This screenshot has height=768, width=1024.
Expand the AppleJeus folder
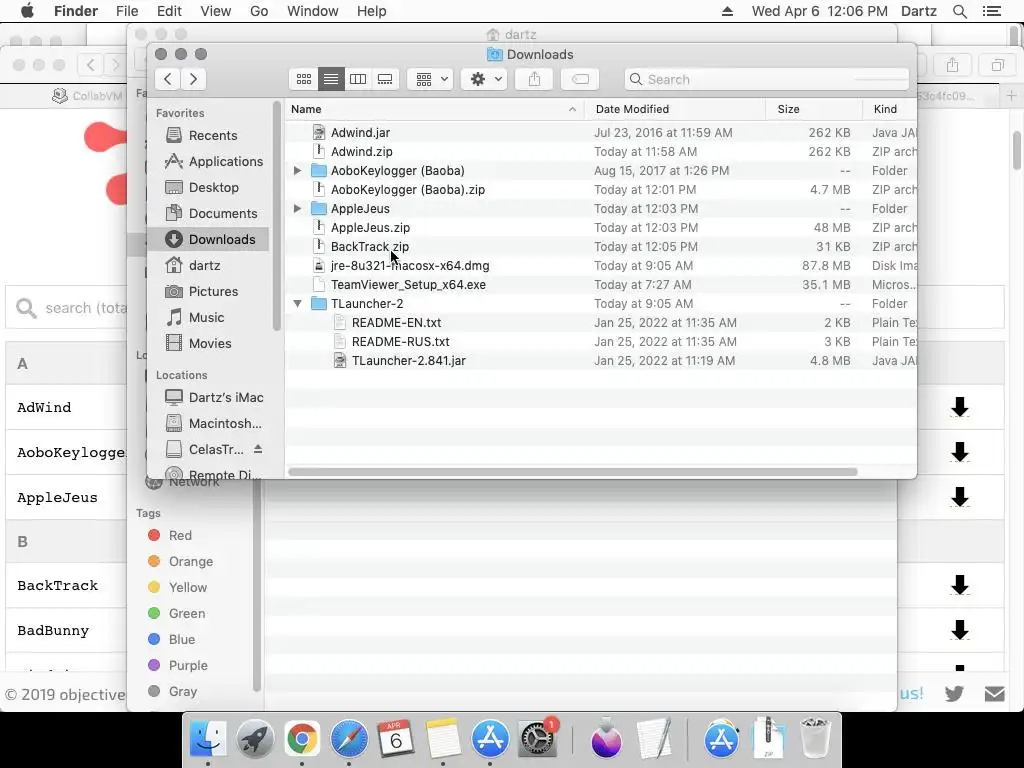click(297, 208)
